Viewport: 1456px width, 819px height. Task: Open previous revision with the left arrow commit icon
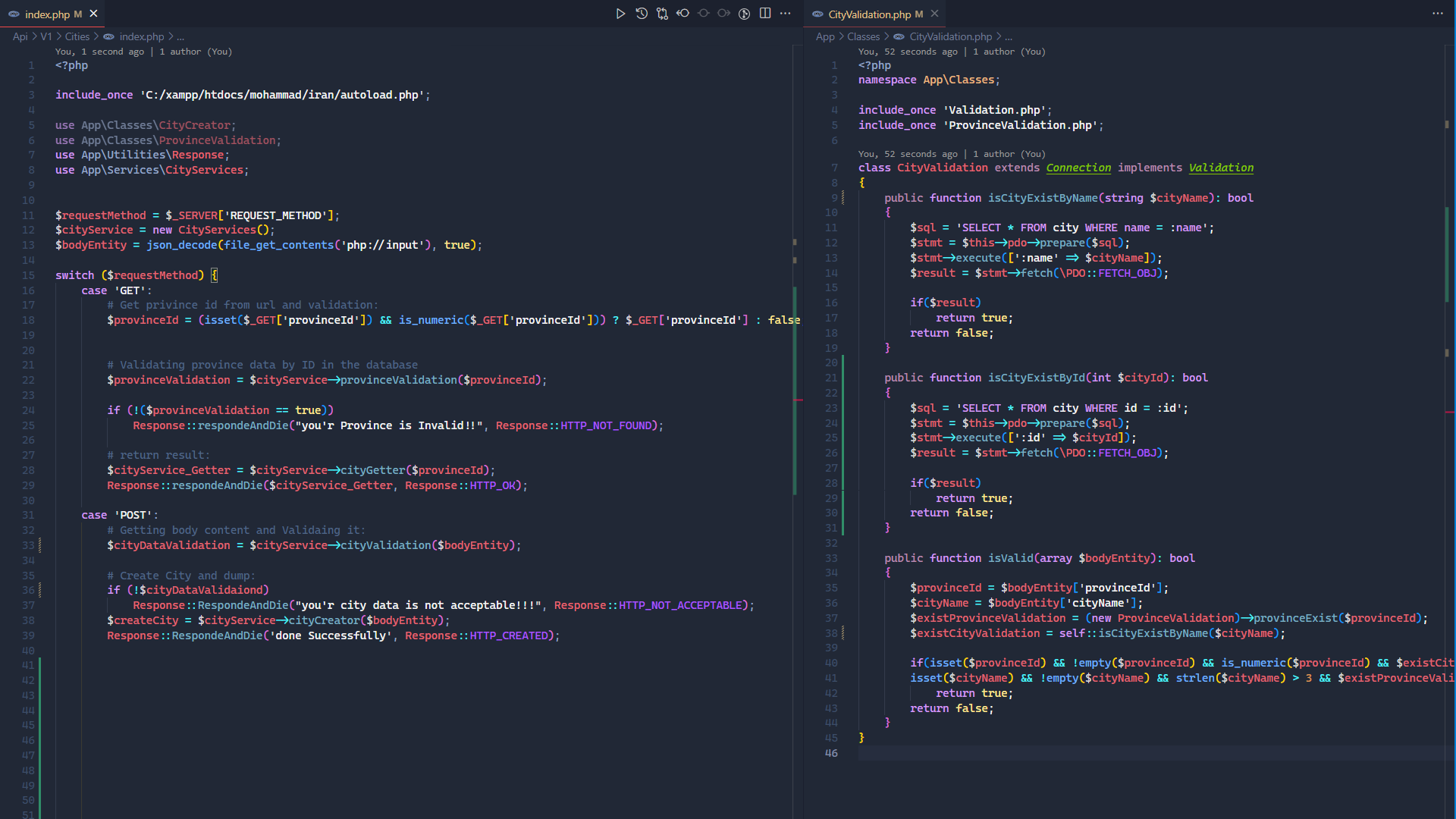[682, 14]
